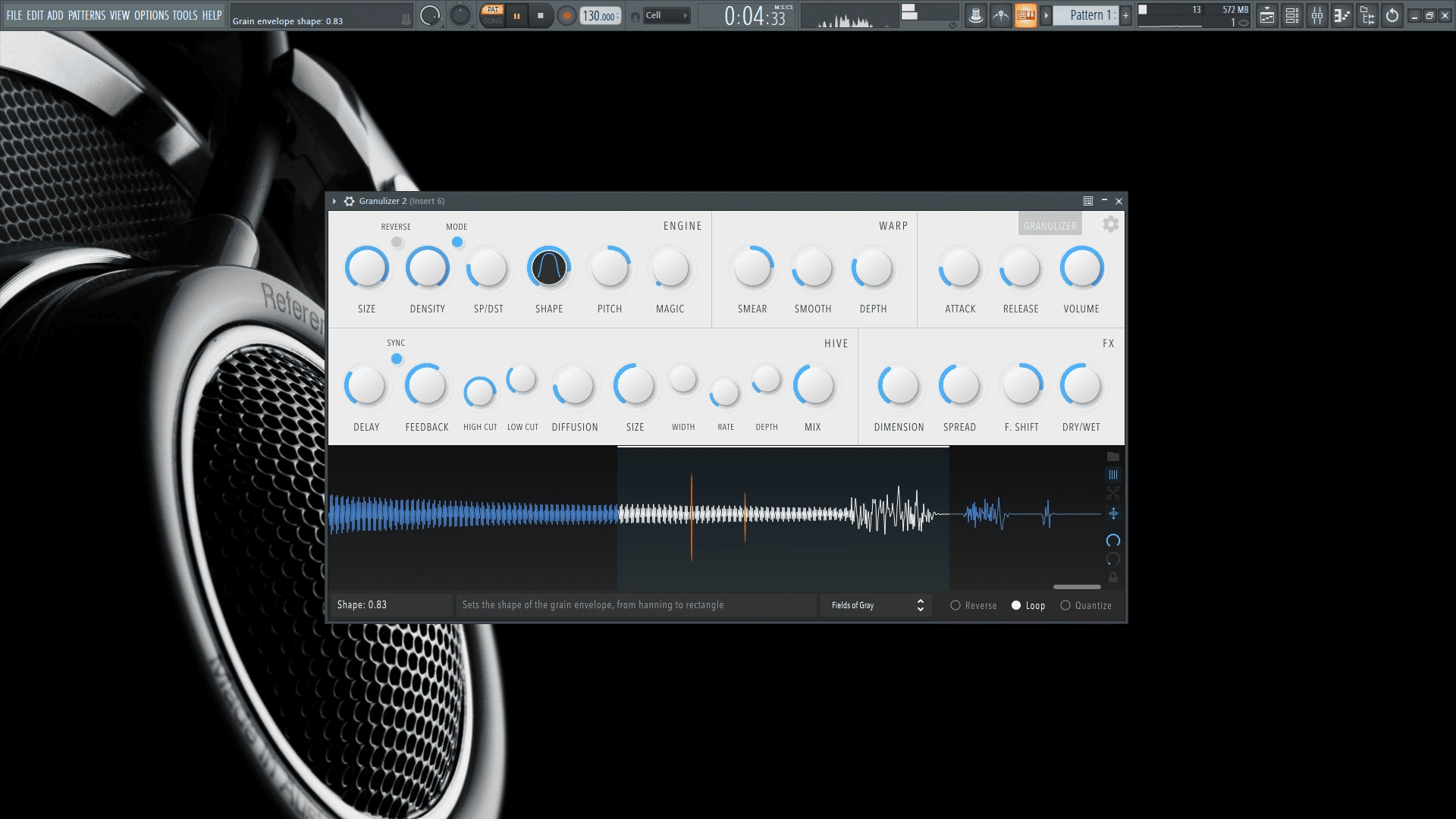
Task: Click the lock icon beside the waveform
Action: pos(1112,578)
